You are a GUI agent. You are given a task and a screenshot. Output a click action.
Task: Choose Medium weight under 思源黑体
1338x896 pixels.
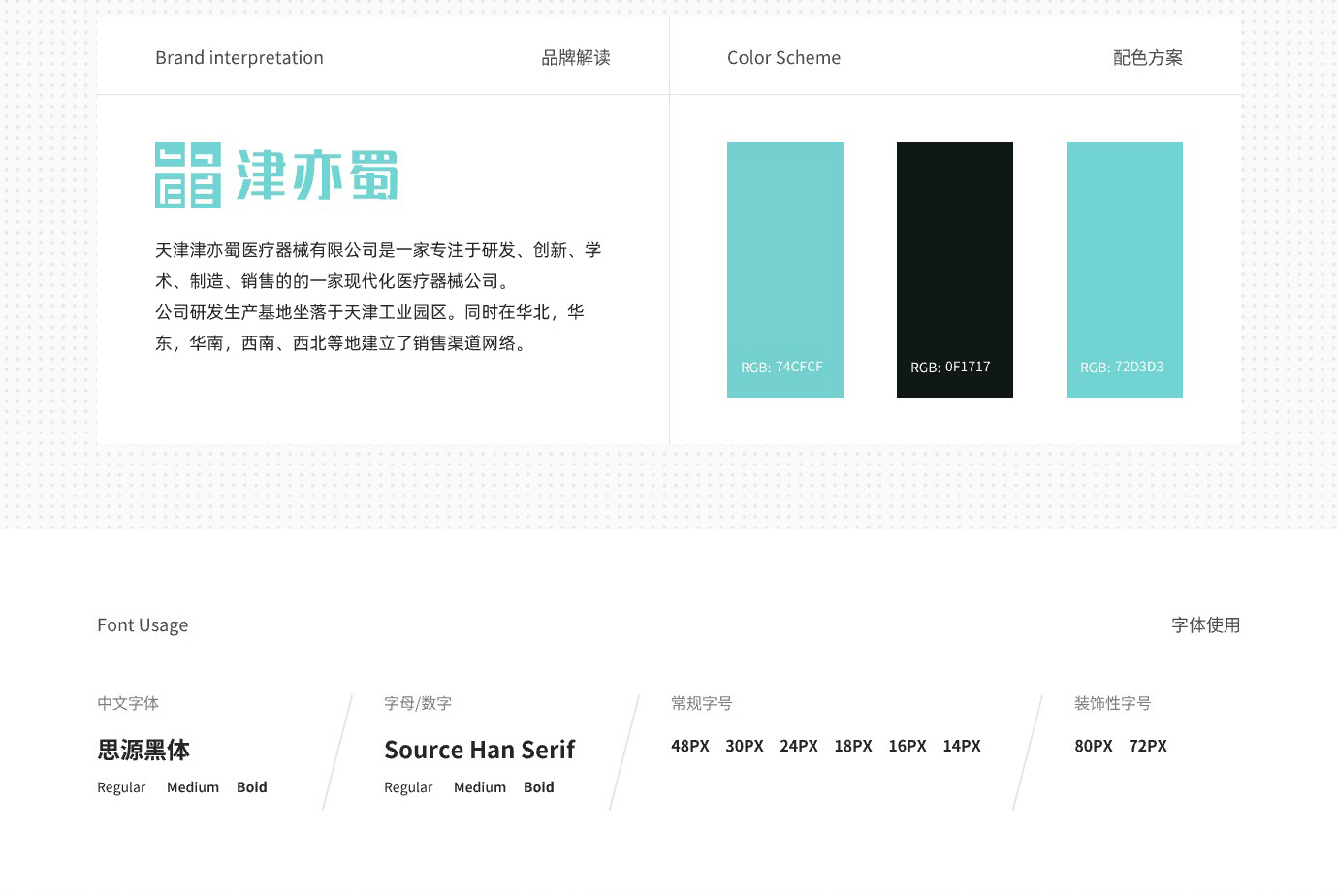[193, 787]
